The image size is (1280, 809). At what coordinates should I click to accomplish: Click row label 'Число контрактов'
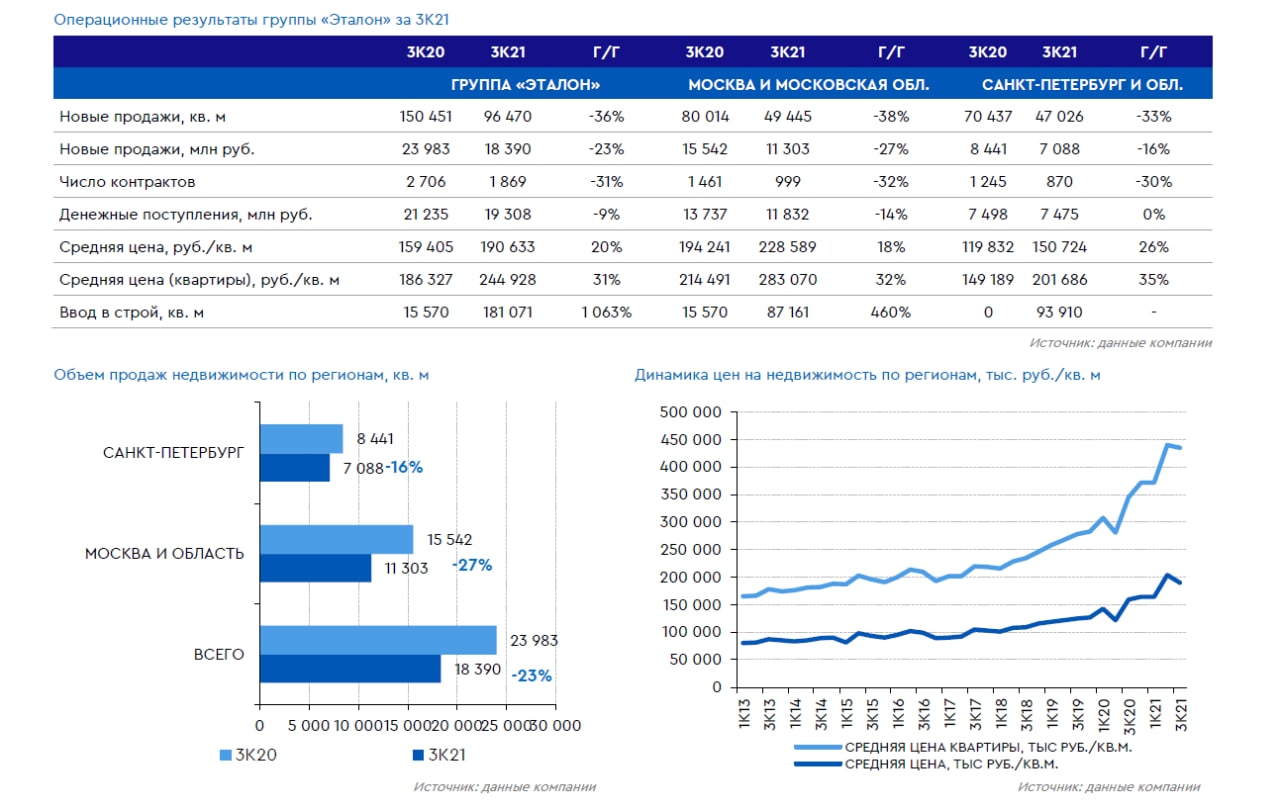click(127, 182)
